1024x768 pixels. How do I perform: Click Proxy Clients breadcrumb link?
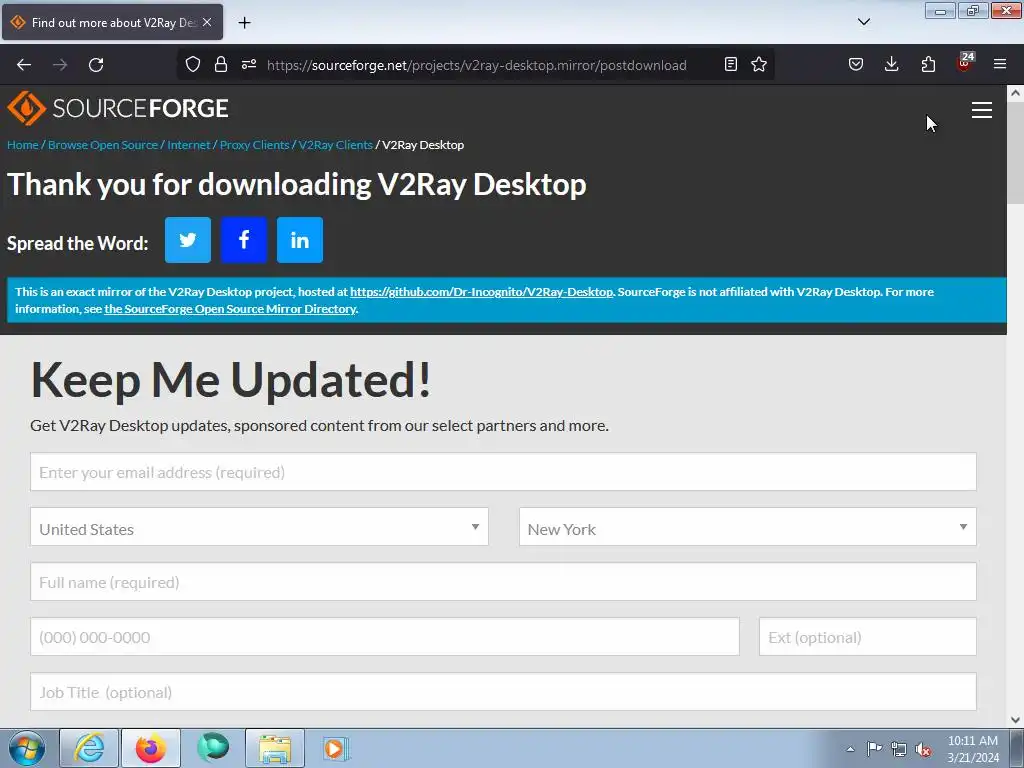tap(254, 145)
